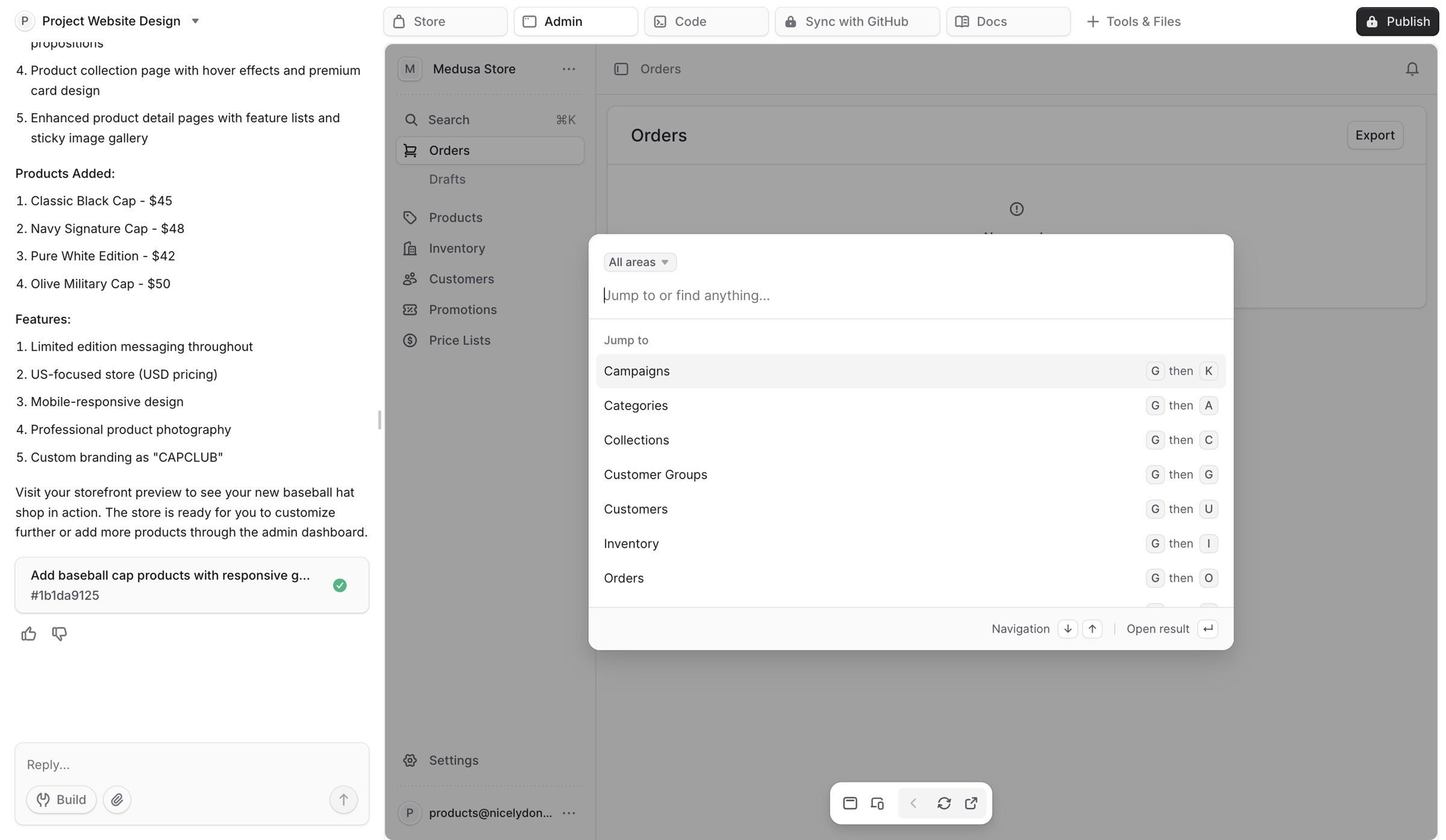Open Price Lists in the admin sidebar
Screen dimensions: 1446x840
(x=489, y=340)
